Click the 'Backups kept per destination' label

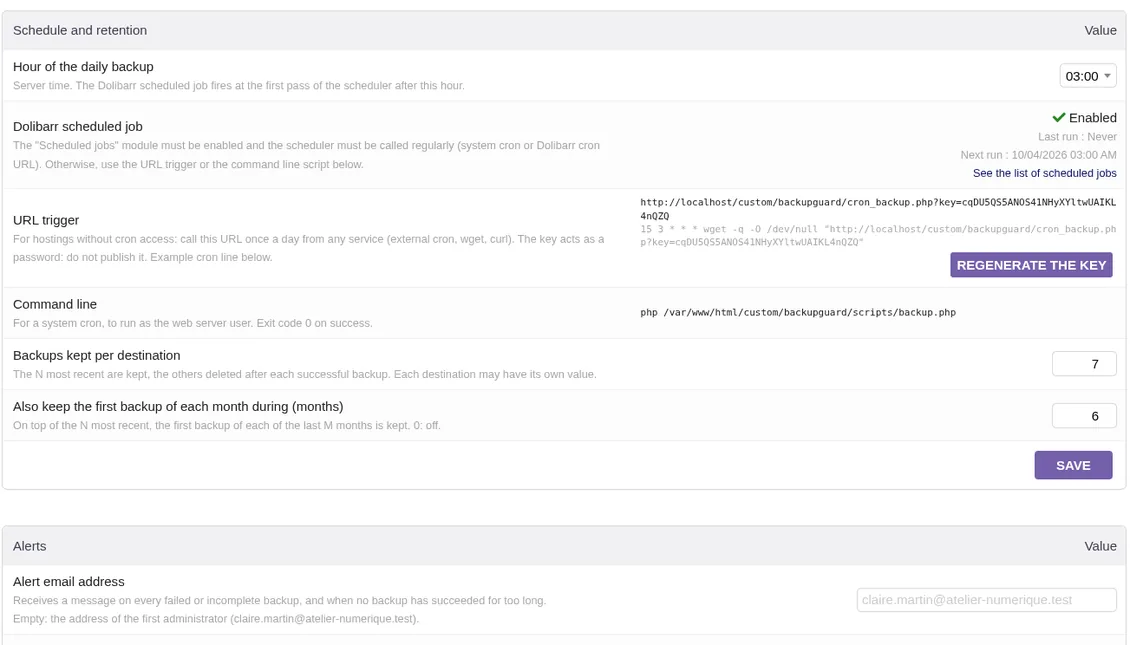pyautogui.click(x=97, y=356)
